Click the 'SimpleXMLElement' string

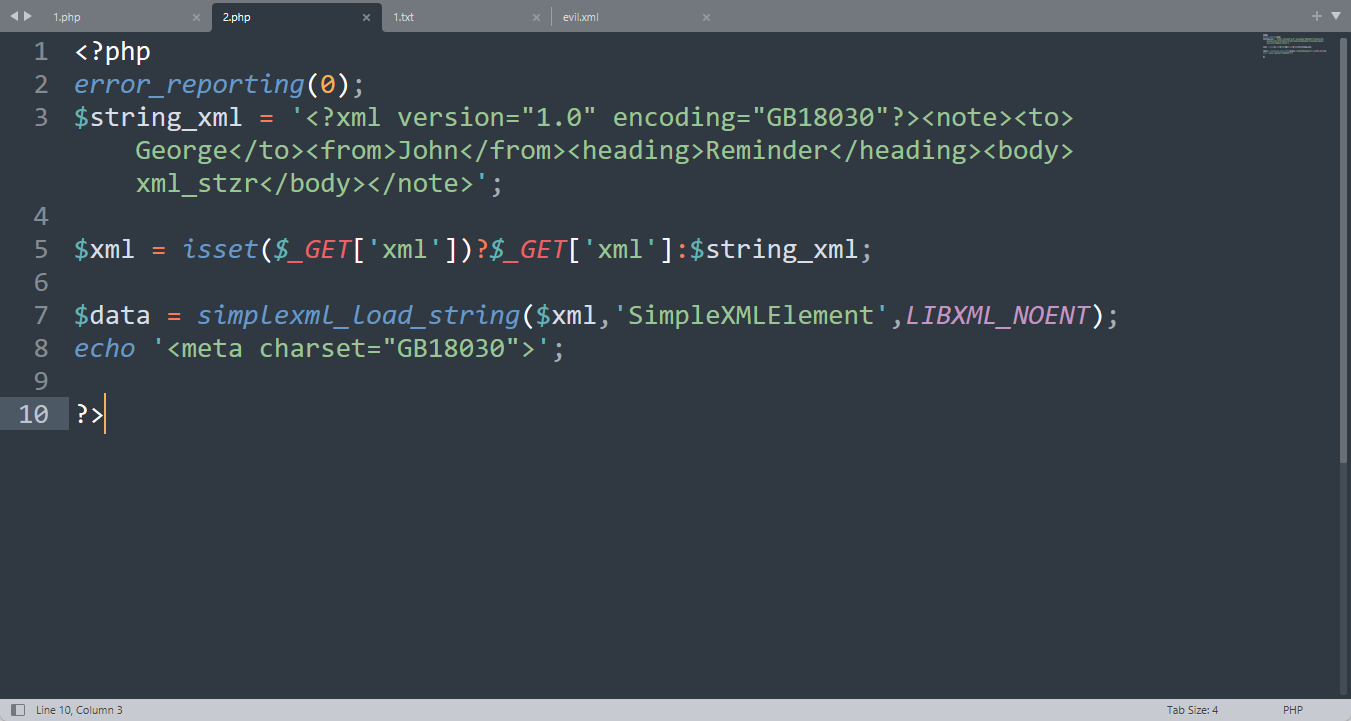pyautogui.click(x=751, y=316)
